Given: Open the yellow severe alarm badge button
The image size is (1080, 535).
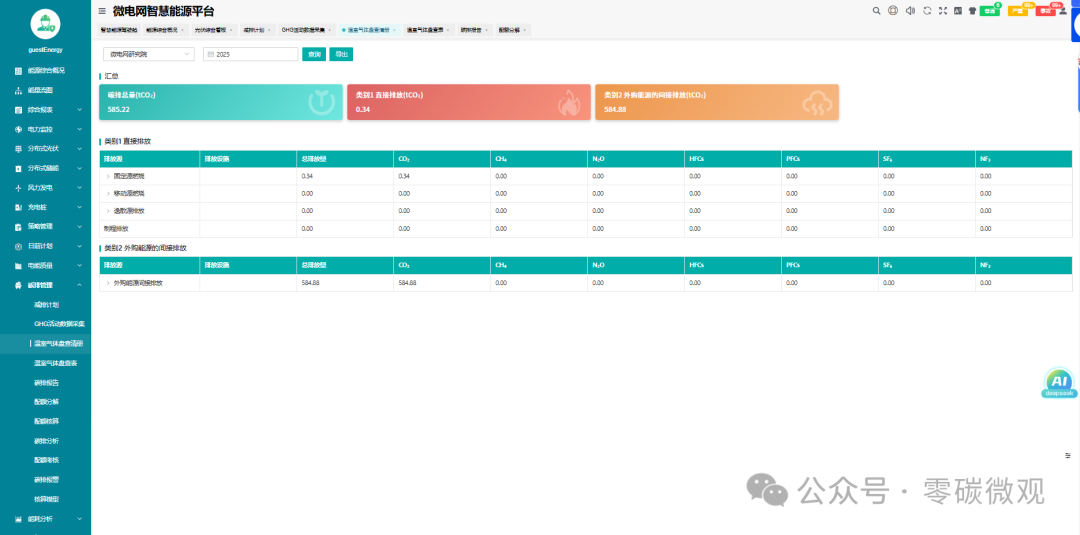Looking at the screenshot, I should pos(1018,11).
